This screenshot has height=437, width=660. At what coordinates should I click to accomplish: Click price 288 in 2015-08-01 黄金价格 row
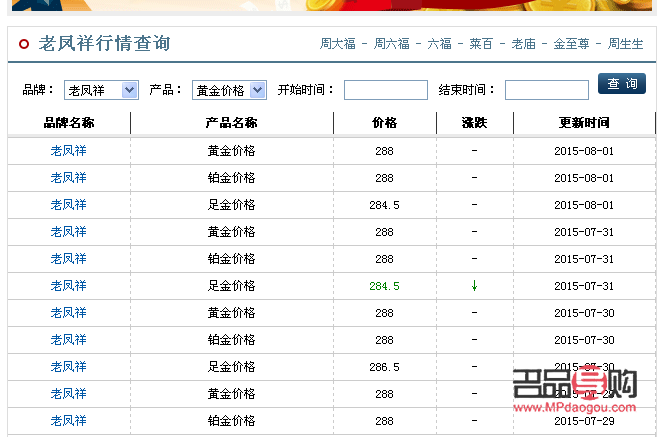tap(384, 151)
